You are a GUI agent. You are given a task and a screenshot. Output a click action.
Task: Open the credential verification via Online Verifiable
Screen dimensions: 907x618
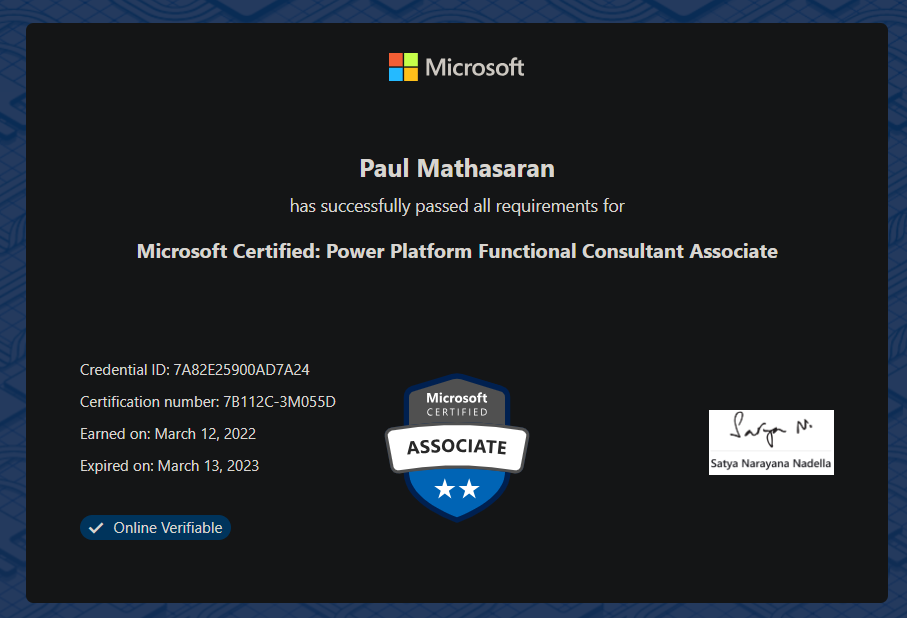155,527
